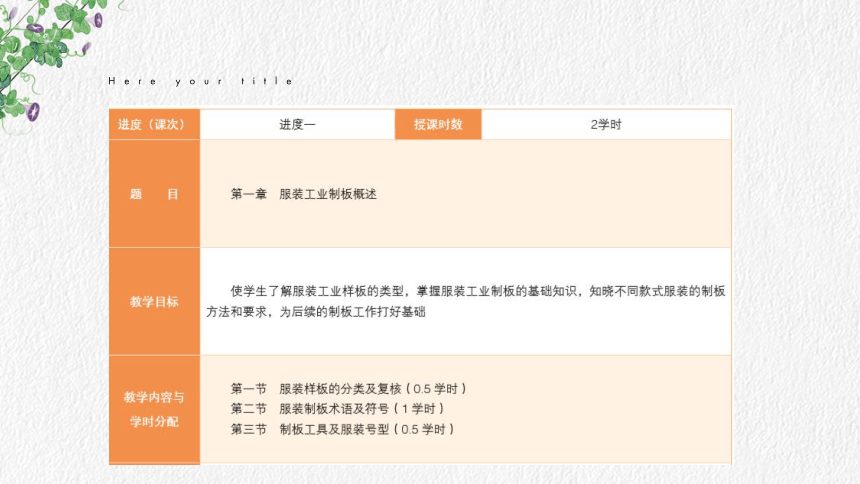Image resolution: width=860 pixels, height=484 pixels.
Task: Click the line starting '使学生了解服装工业样板的类型'
Action: (x=478, y=291)
